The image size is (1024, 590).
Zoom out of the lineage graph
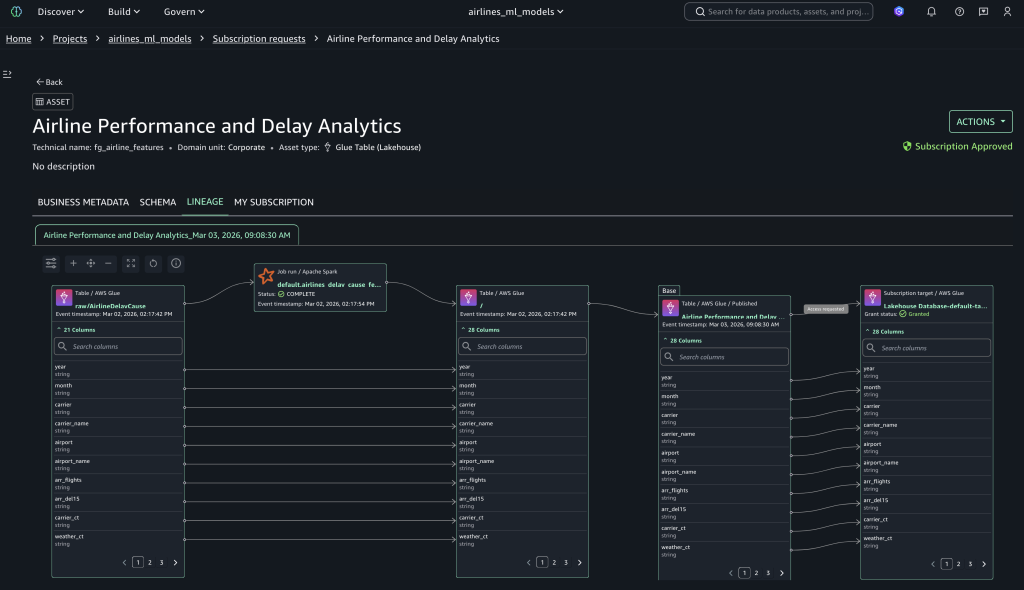108,263
